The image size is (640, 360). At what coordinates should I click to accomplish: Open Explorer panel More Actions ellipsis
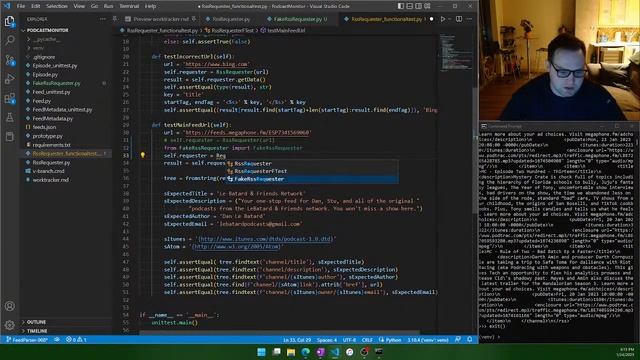pyautogui.click(x=102, y=19)
